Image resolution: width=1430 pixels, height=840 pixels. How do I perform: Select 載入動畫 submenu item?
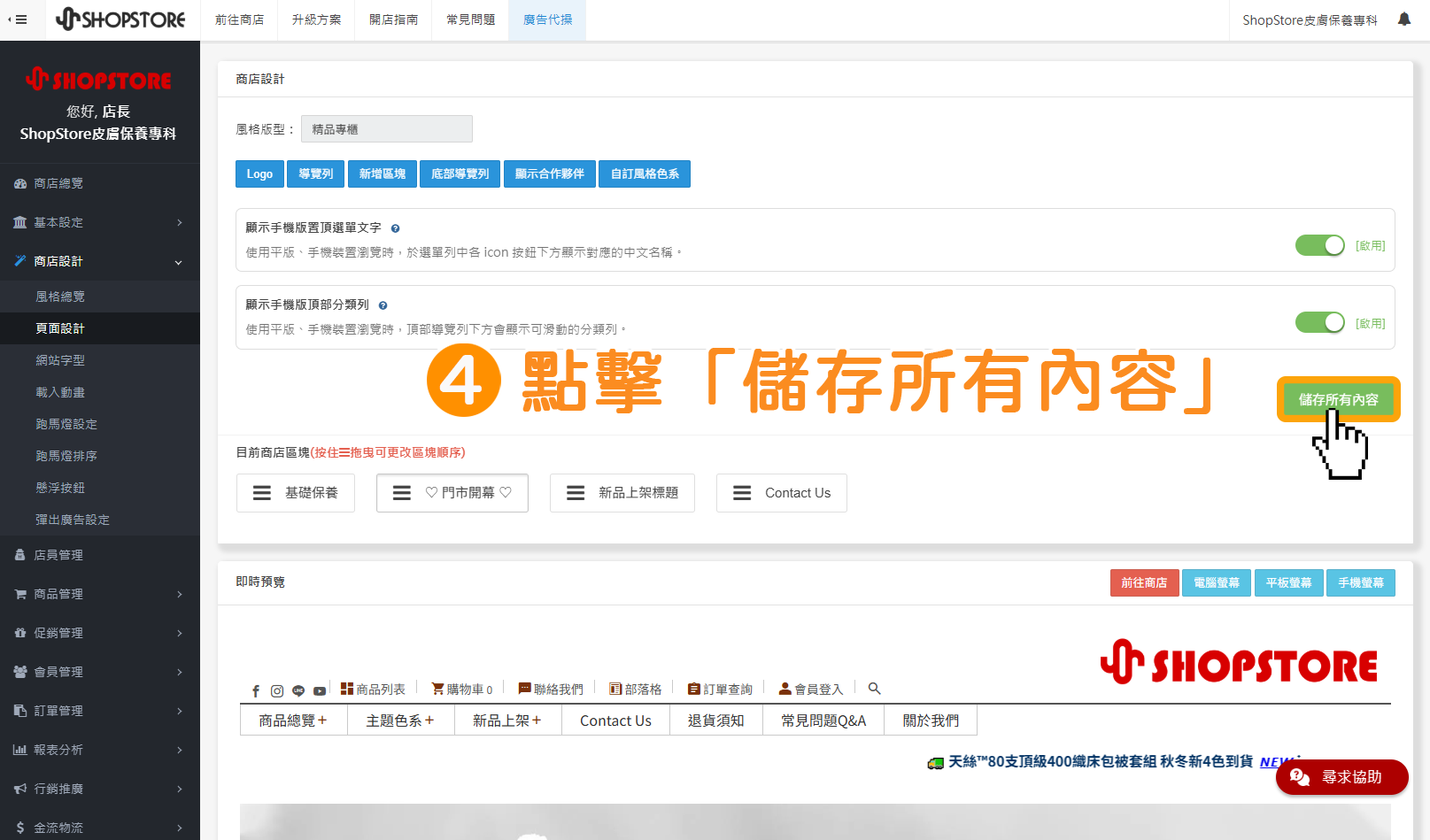[100, 392]
